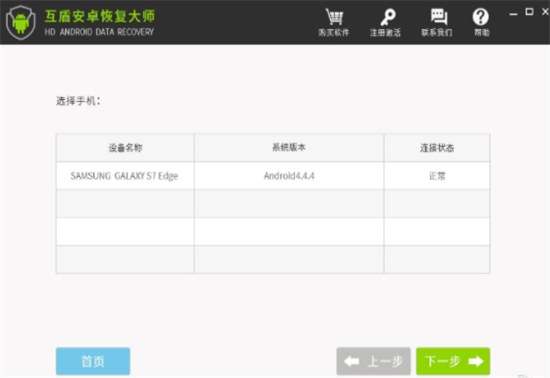Image resolution: width=550 pixels, height=378 pixels.
Task: Click the 正常 connection status cell
Action: click(x=437, y=176)
